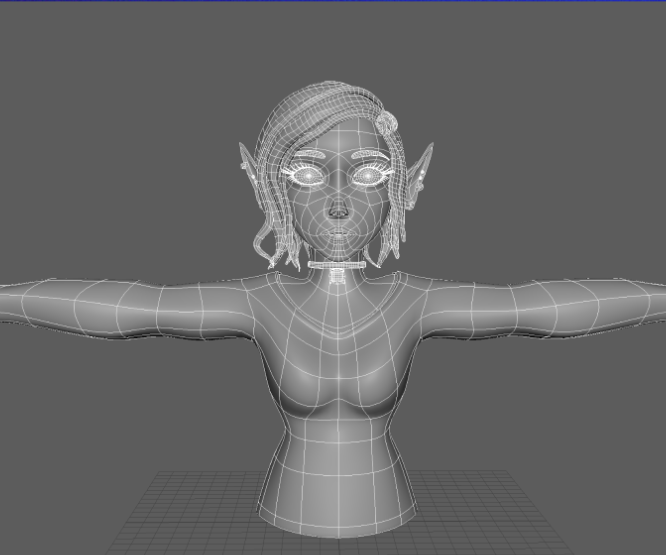This screenshot has width=666, height=555.
Task: Pick the eyebrow above the screen-right eye
Action: click(370, 154)
